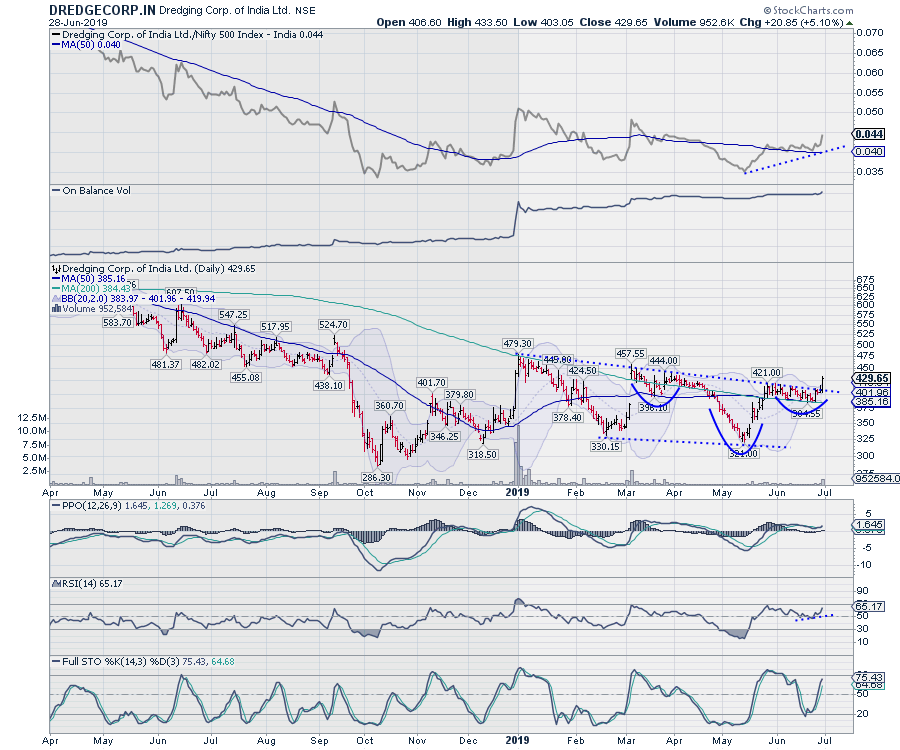Image resolution: width=900 pixels, height=750 pixels.
Task: Click the 2.5M volume scale label
Action: coord(35,471)
